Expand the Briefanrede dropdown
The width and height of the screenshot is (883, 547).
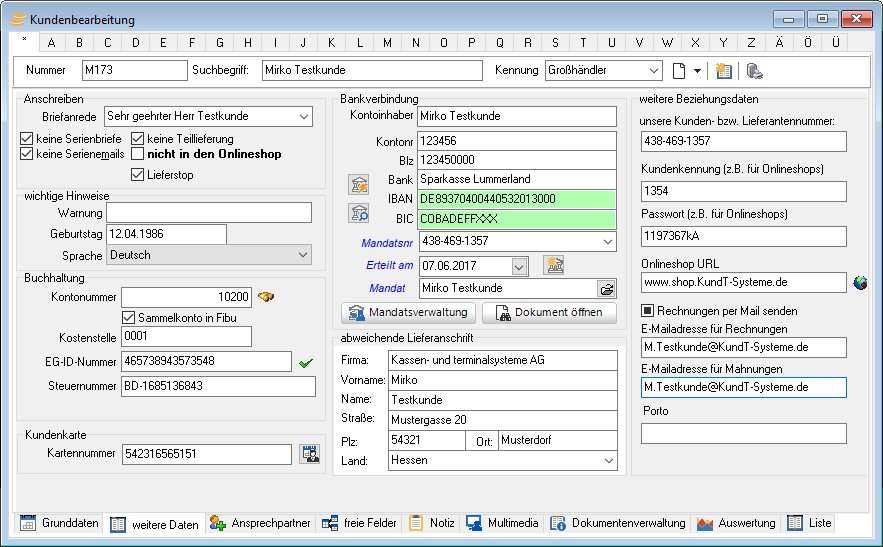coord(304,117)
